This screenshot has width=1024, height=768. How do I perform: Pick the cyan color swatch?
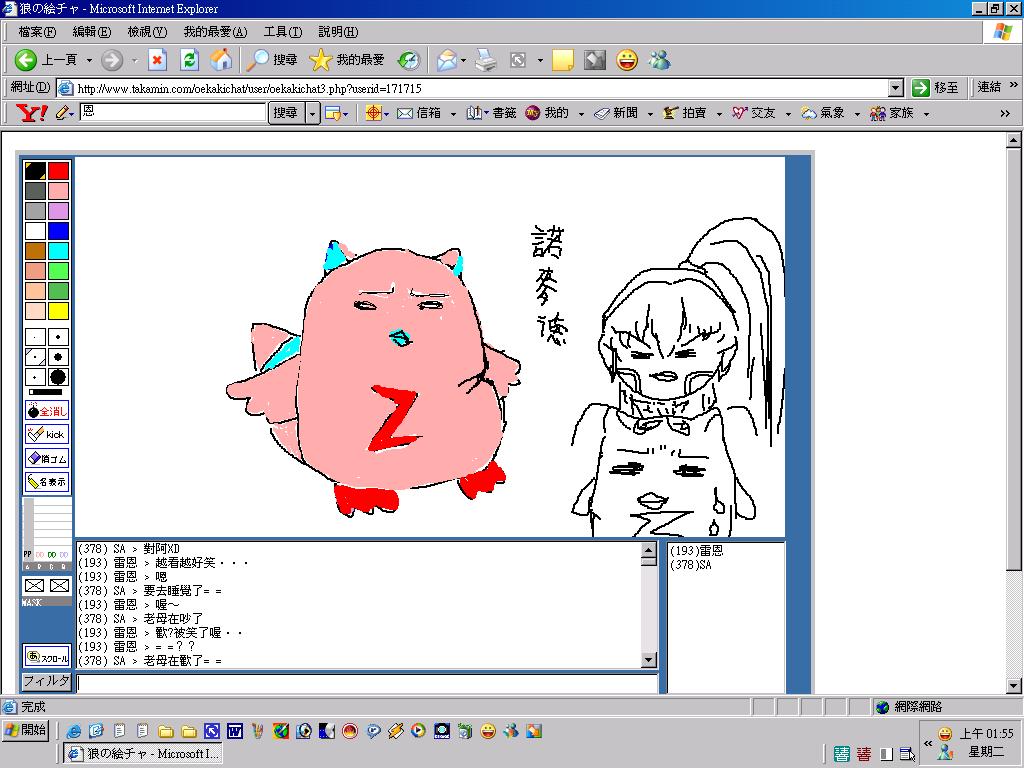[x=59, y=251]
